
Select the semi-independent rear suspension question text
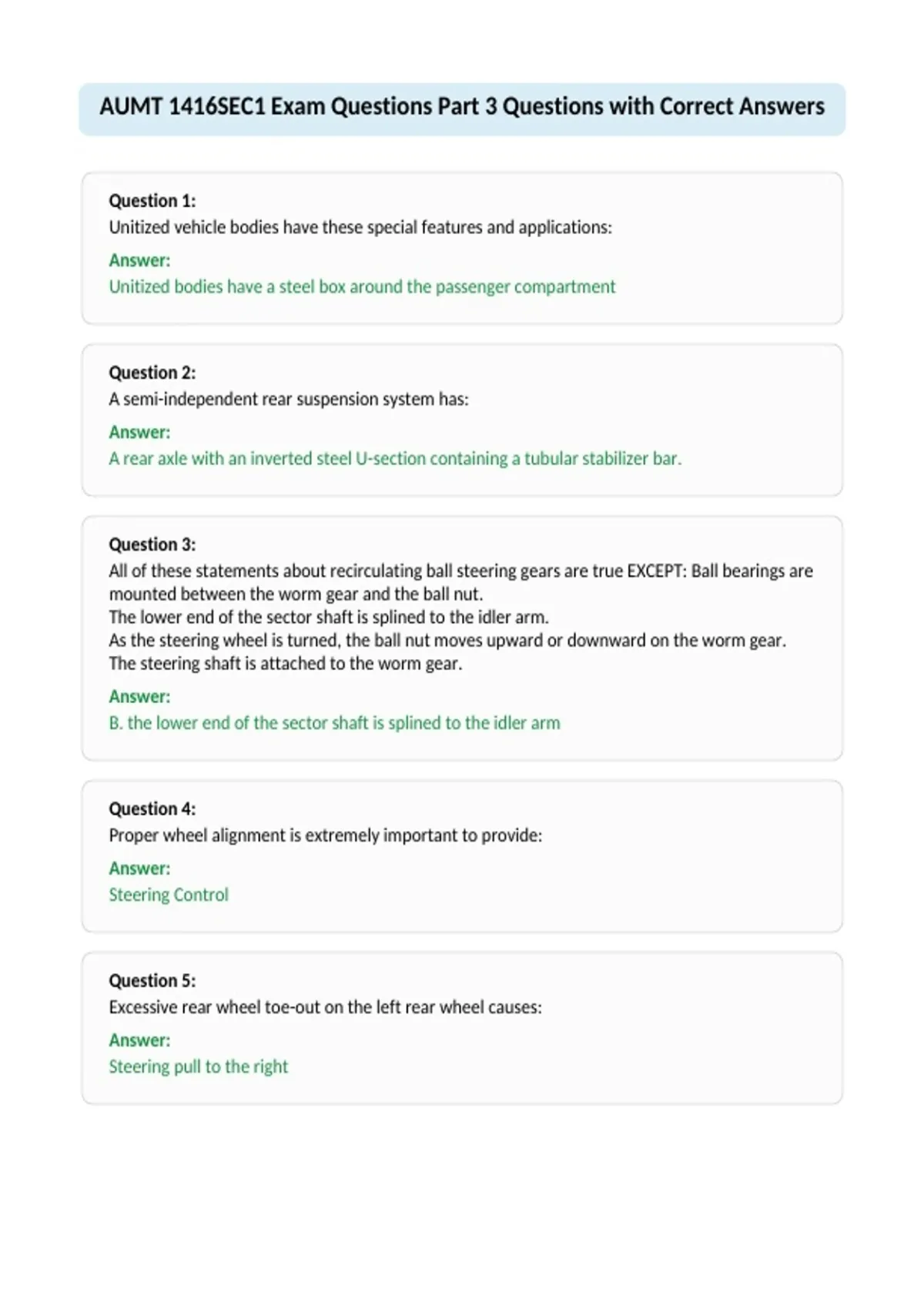pos(289,399)
